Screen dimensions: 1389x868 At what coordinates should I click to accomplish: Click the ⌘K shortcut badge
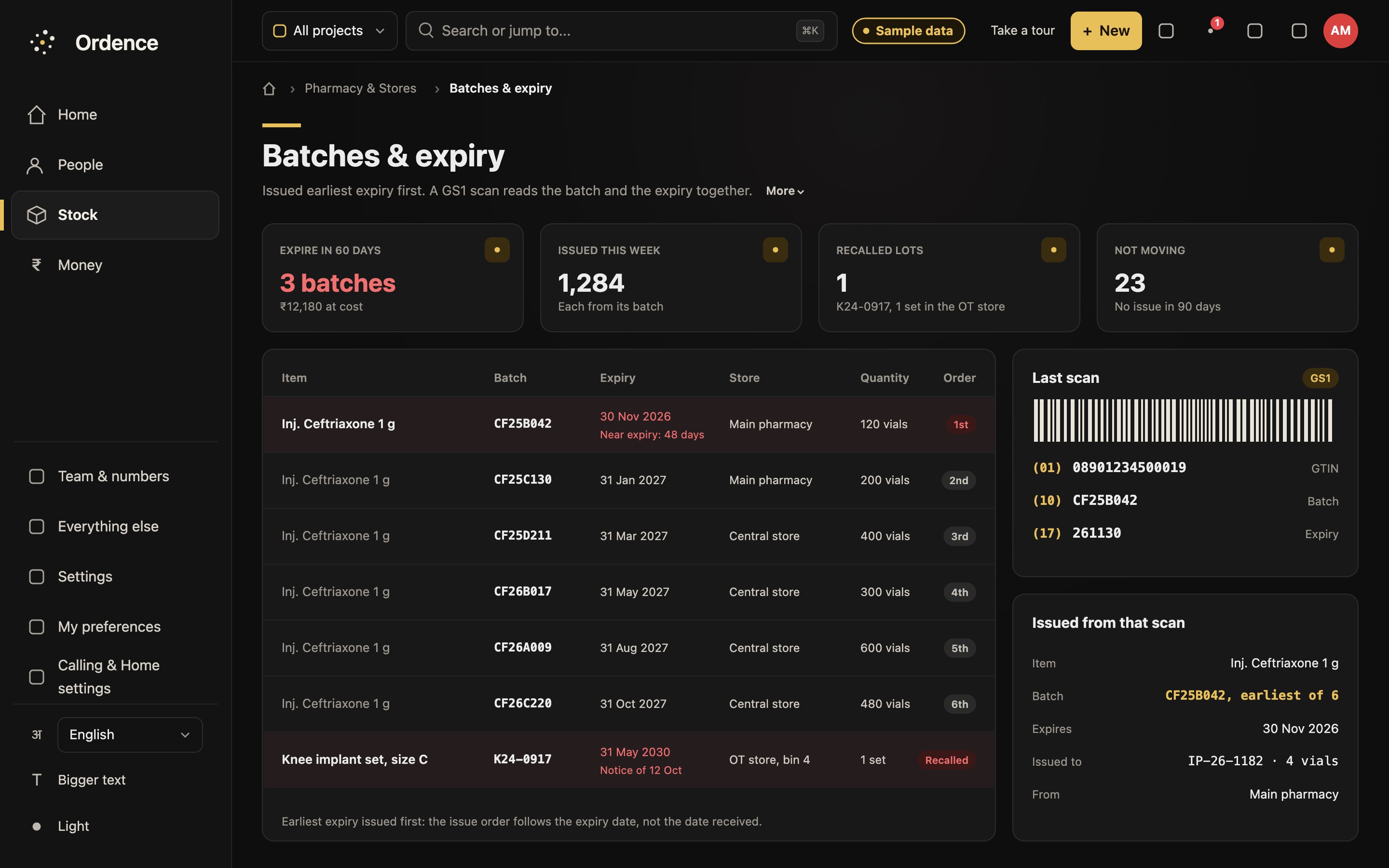click(810, 30)
